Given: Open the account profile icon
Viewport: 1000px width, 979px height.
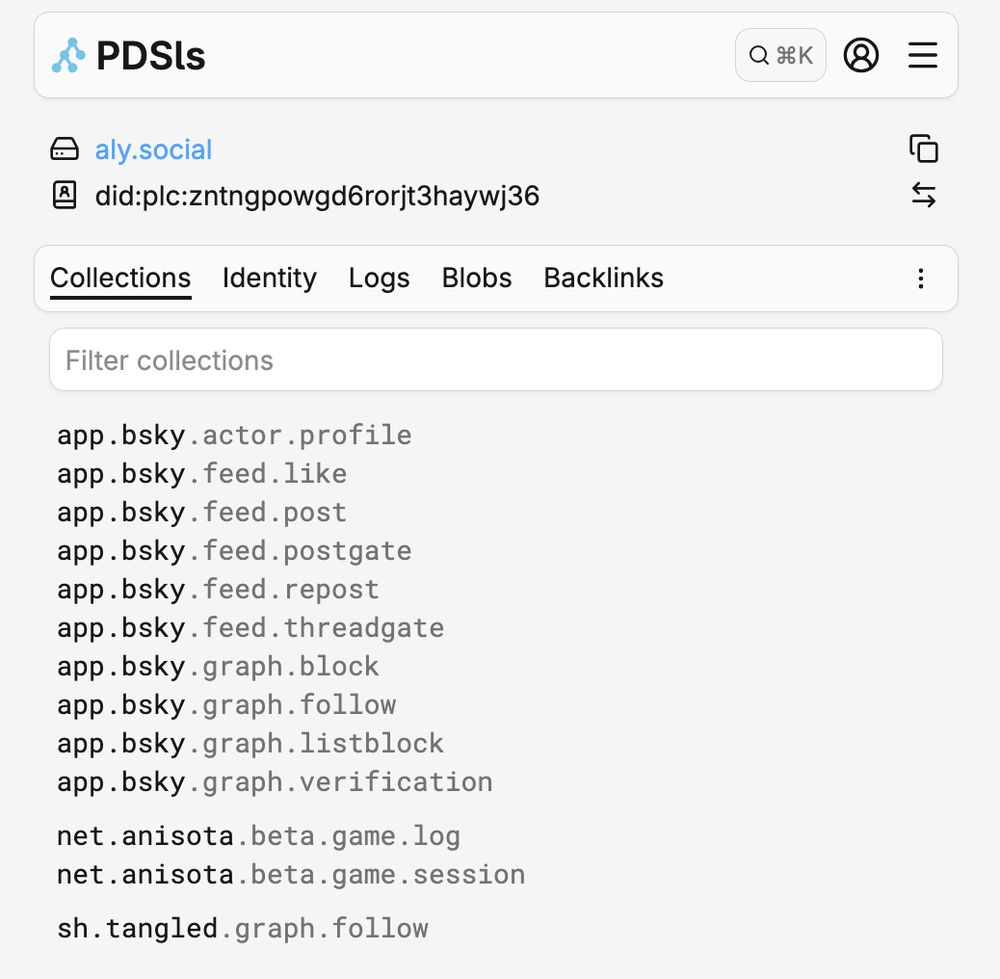Looking at the screenshot, I should [x=861, y=56].
